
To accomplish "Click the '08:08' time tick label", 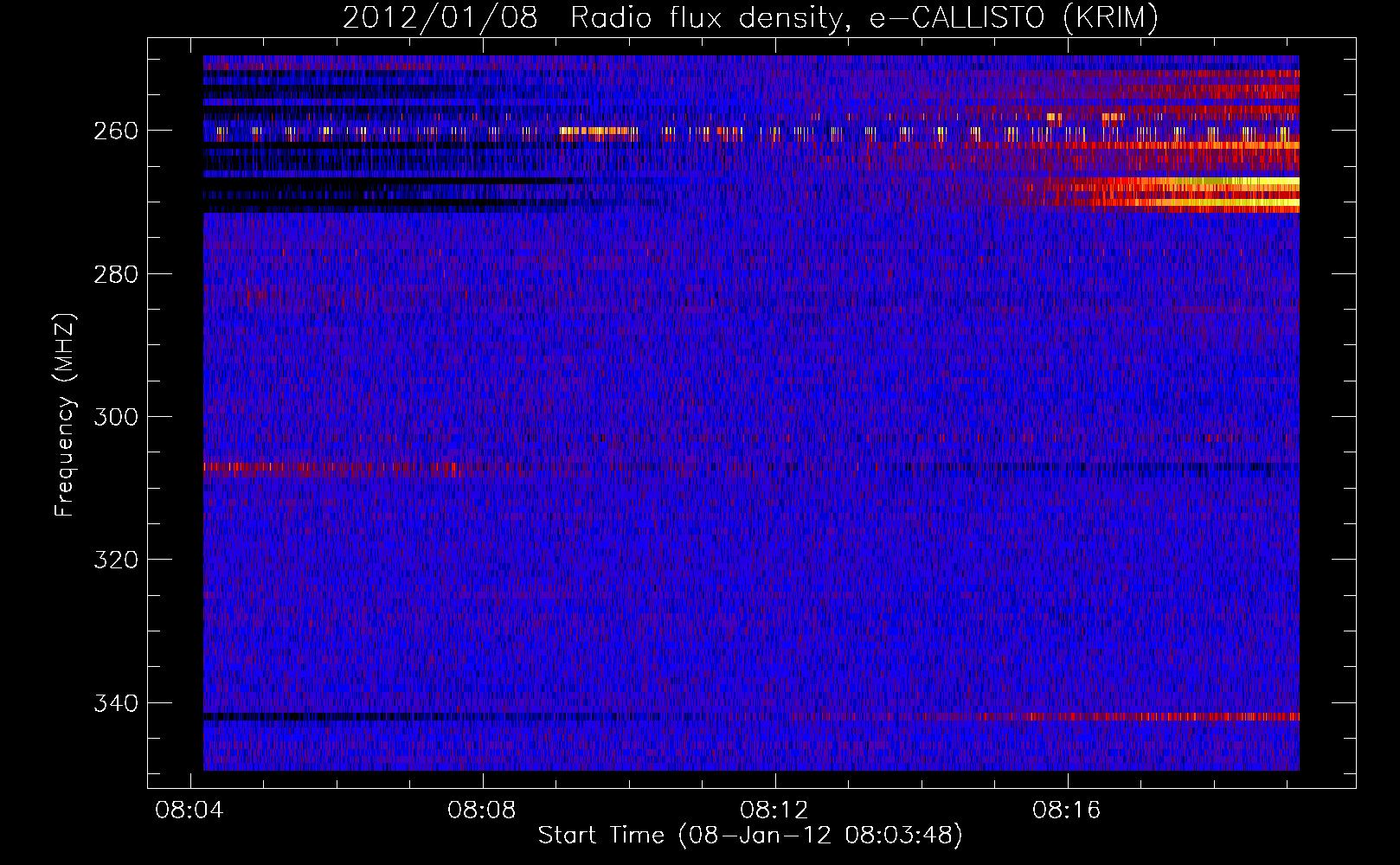I will 481,811.
